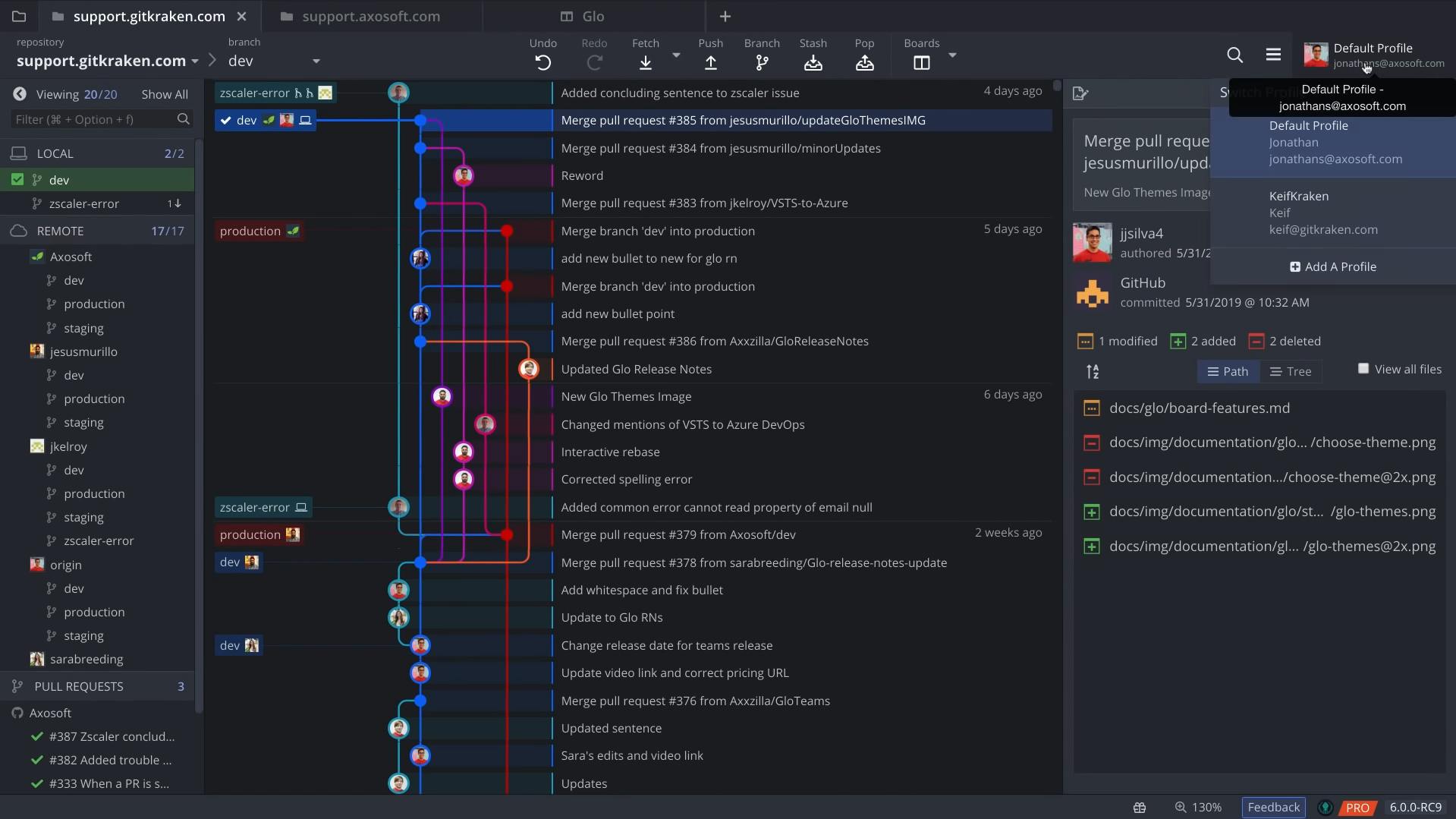Click the commit graph vertical scrollbar
This screenshot has height=819, width=1456.
pos(1057,85)
